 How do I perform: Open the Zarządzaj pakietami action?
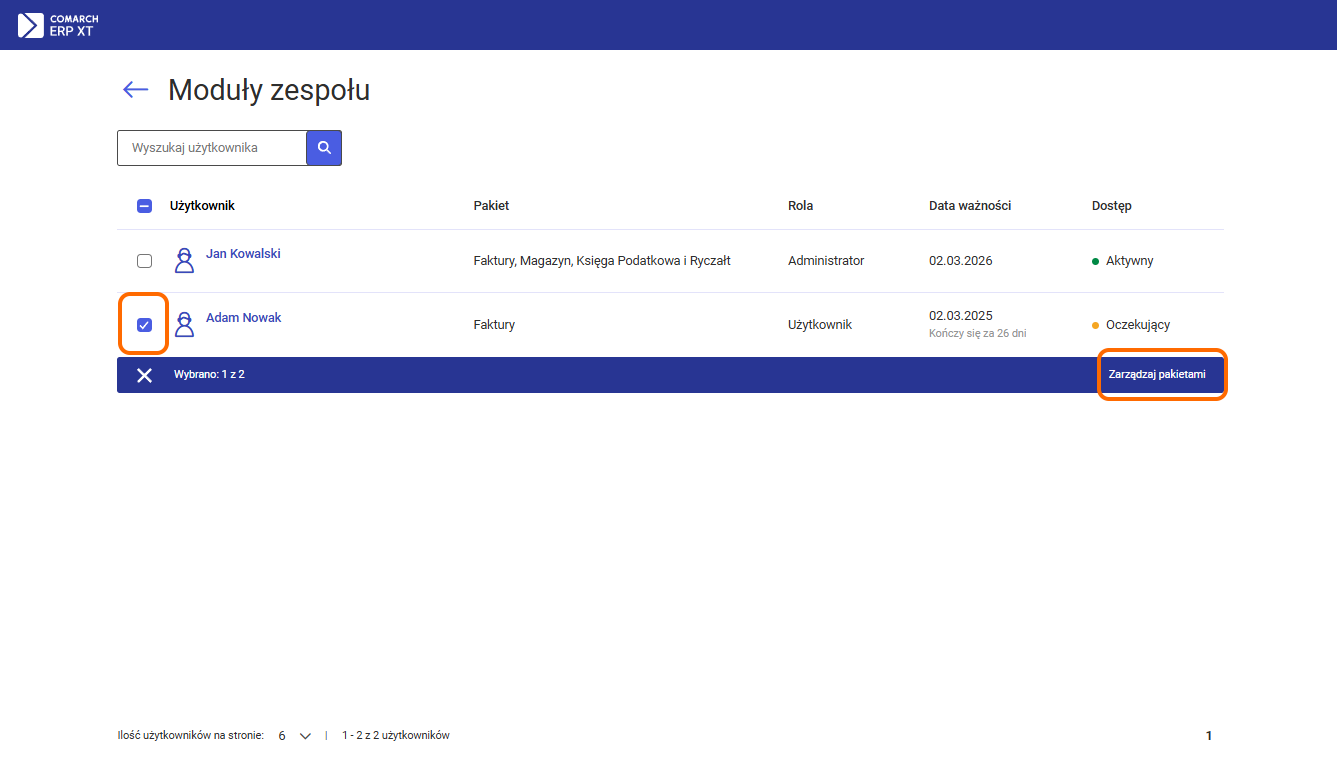(1157, 375)
